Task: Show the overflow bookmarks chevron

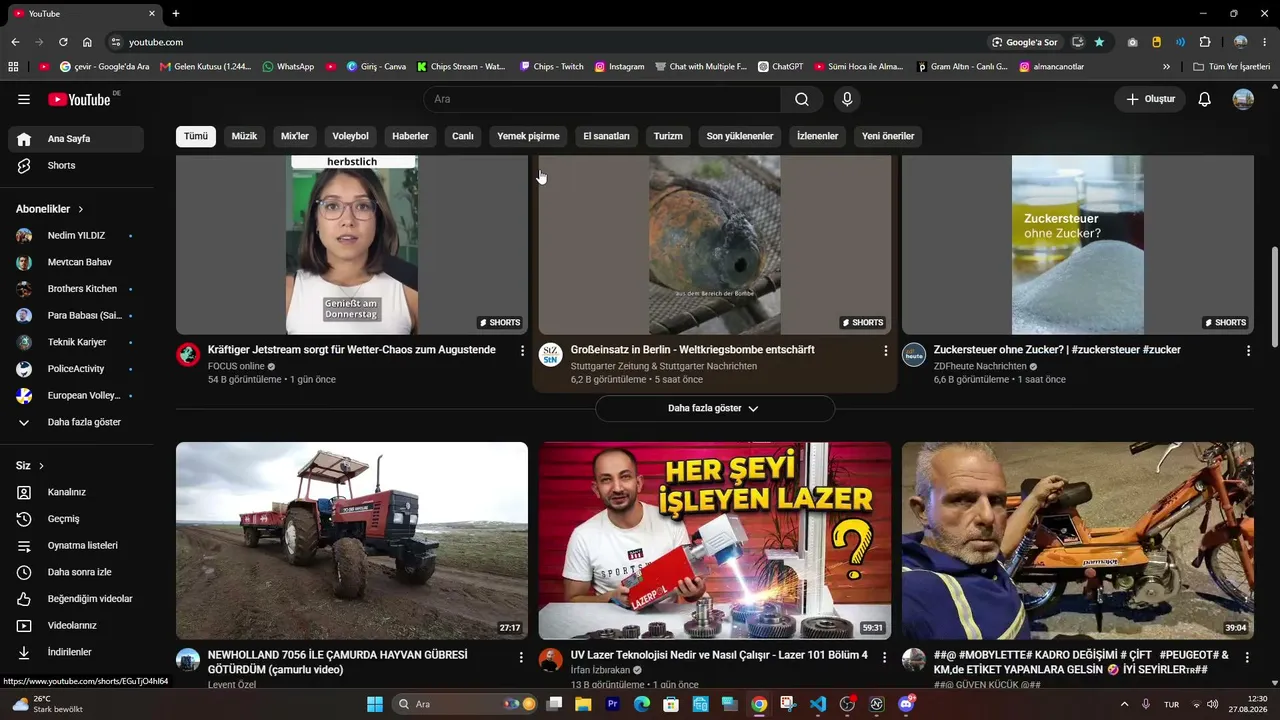Action: coord(1166,67)
